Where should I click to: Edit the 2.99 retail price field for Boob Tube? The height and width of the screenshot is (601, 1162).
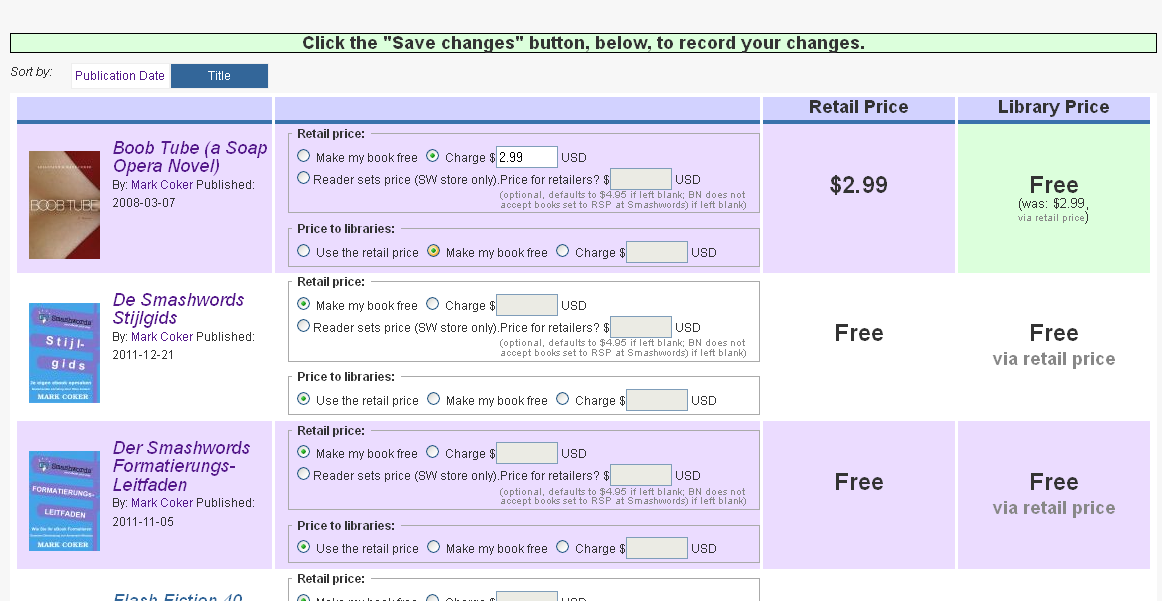click(x=527, y=157)
